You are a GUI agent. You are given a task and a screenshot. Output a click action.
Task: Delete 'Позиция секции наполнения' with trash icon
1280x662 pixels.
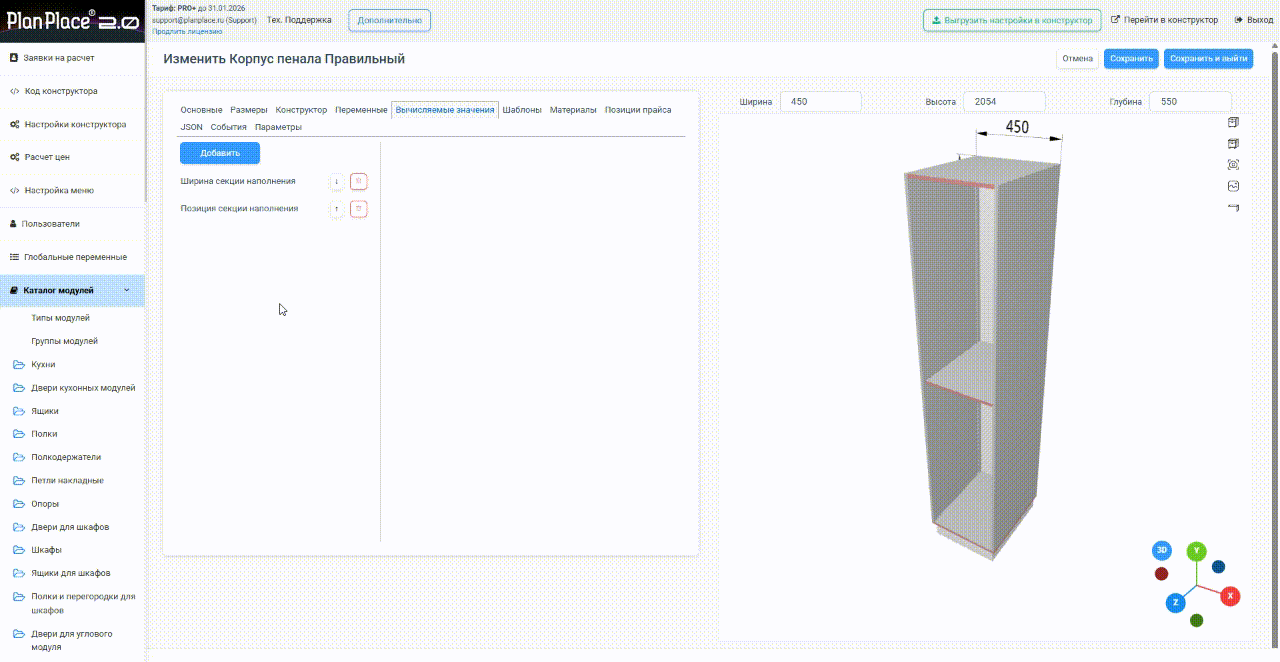(x=360, y=209)
